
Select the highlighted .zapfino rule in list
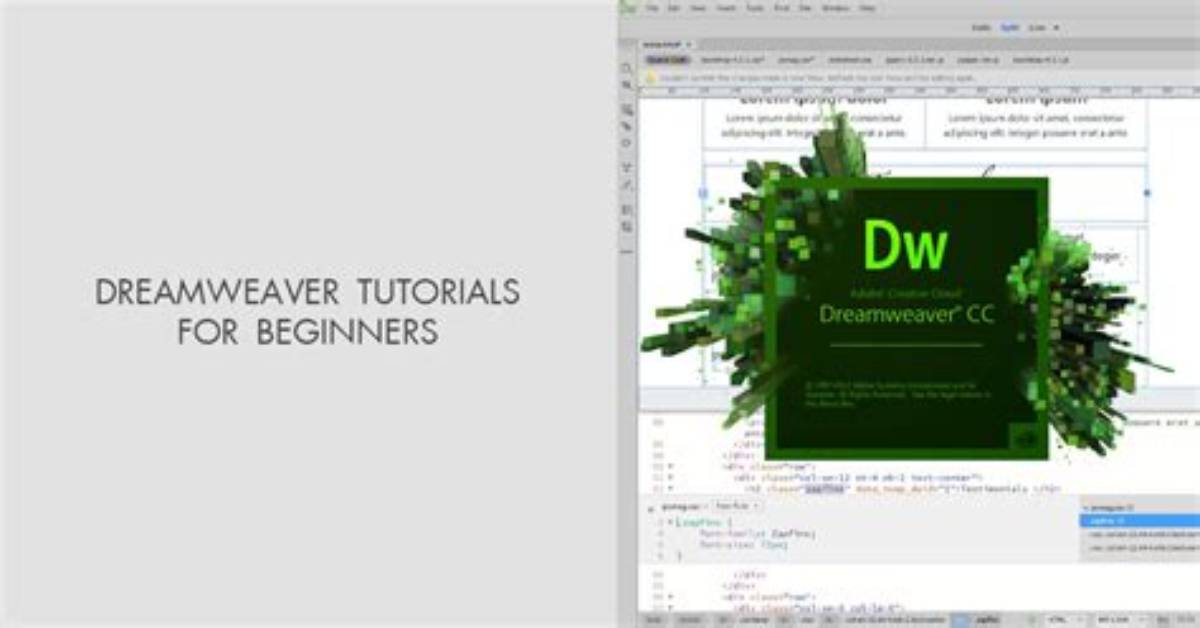tap(1140, 521)
